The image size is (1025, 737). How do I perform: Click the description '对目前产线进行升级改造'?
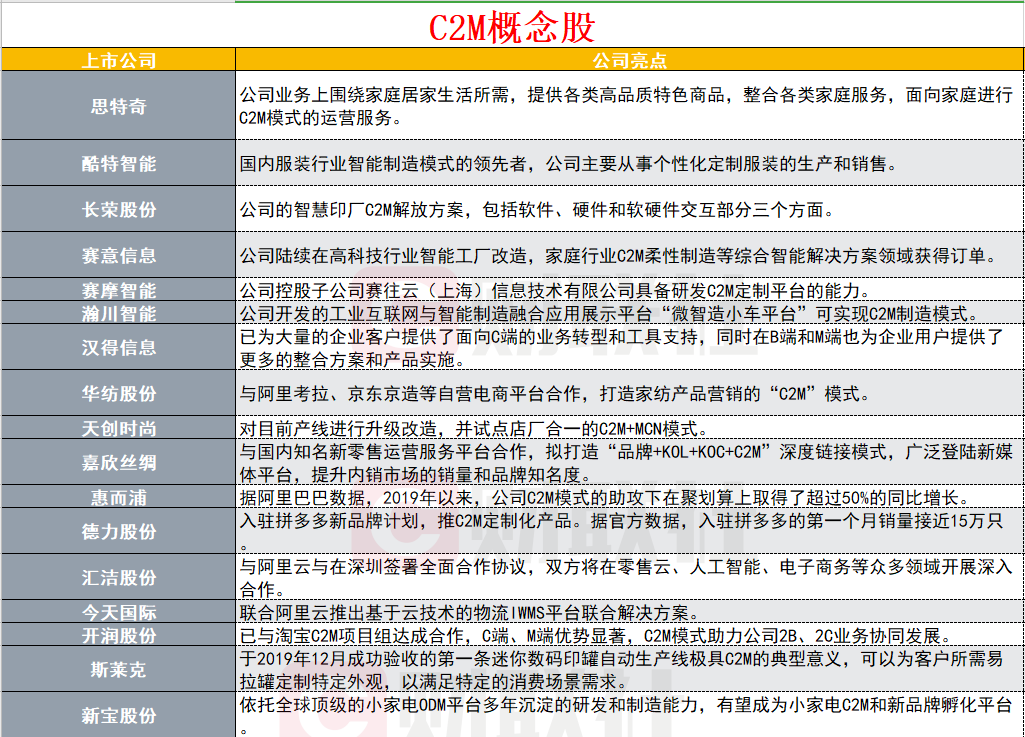point(630,428)
